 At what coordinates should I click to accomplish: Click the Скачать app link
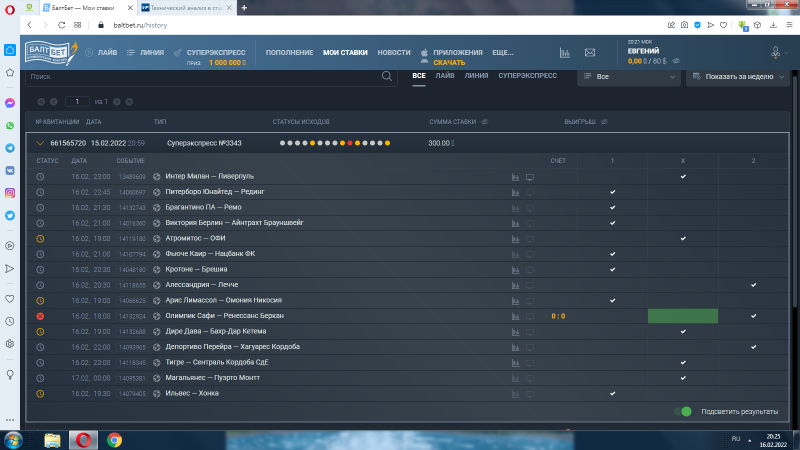pyautogui.click(x=449, y=62)
